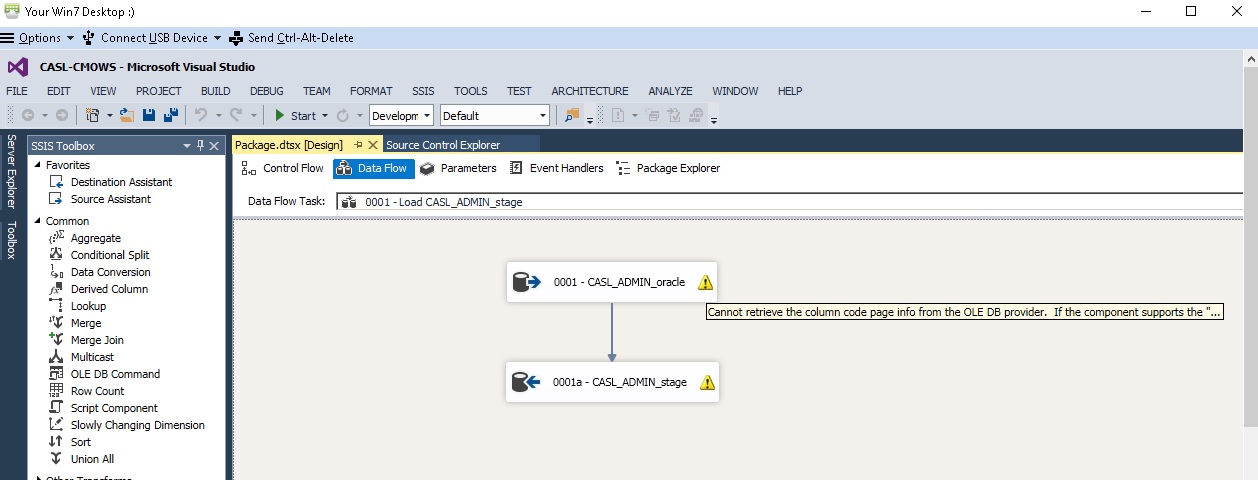1258x480 pixels.
Task: Open the HELP menu
Action: click(790, 91)
